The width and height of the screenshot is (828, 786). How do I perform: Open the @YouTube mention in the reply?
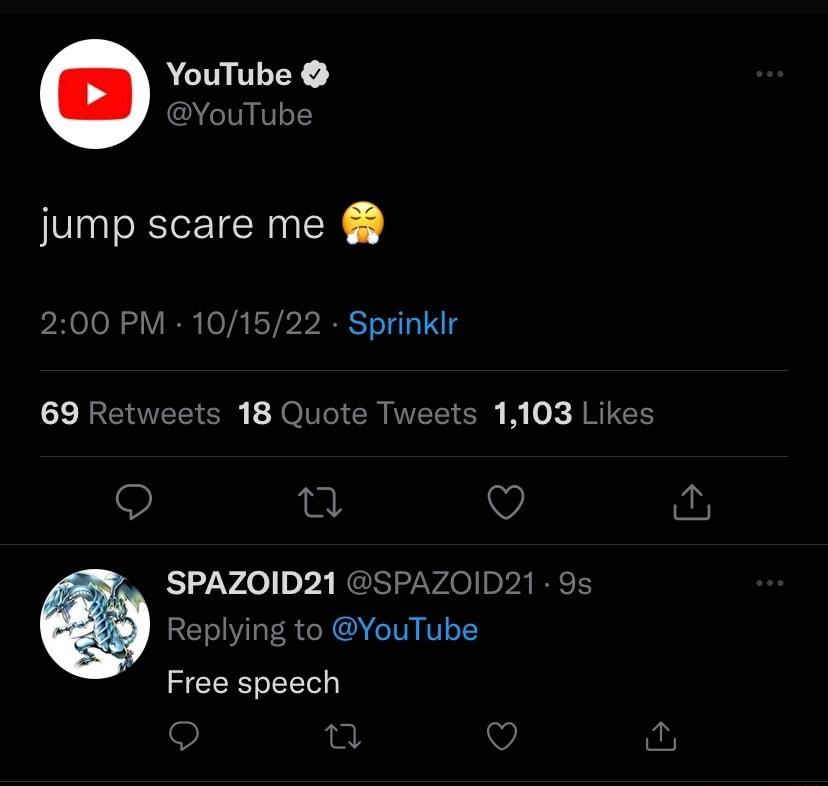point(405,629)
